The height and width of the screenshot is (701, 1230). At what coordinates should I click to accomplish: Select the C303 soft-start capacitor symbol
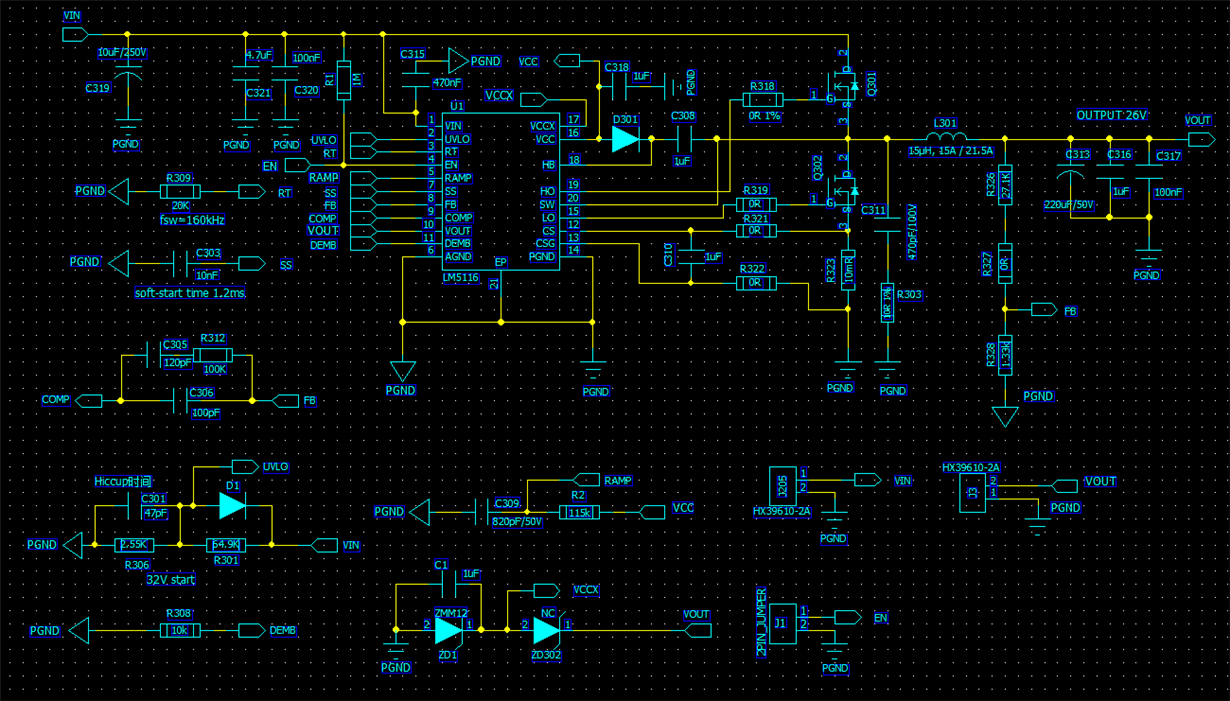[x=180, y=264]
